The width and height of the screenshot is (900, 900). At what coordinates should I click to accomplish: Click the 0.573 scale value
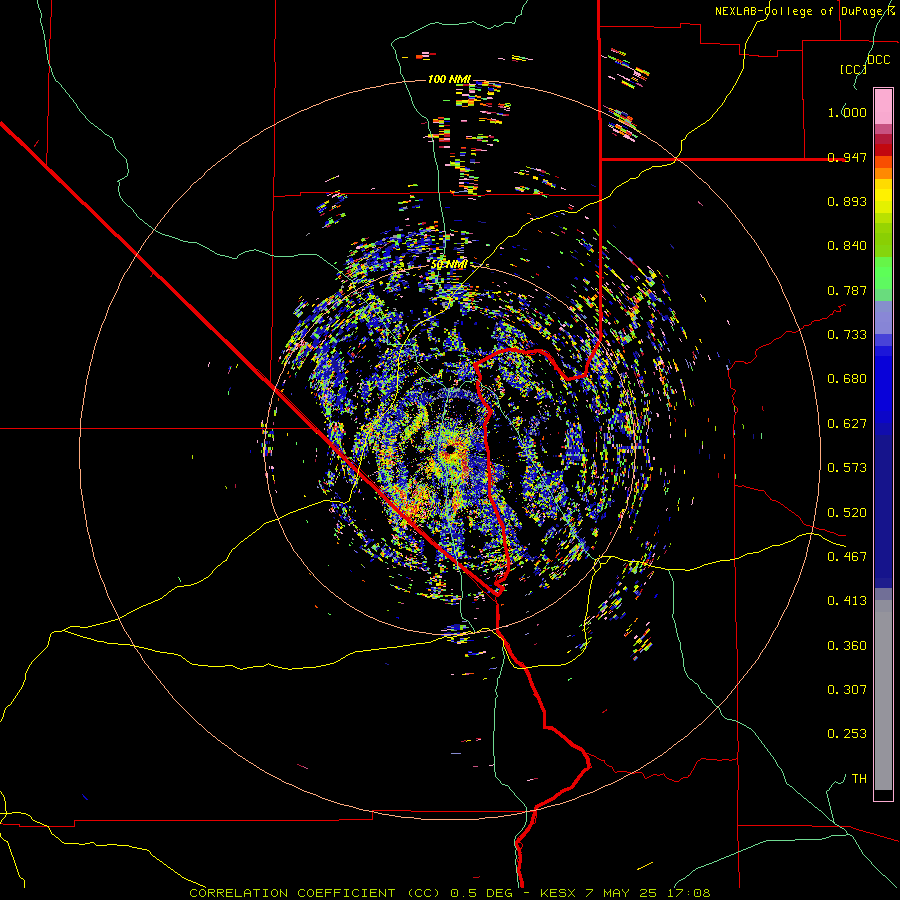pos(847,468)
